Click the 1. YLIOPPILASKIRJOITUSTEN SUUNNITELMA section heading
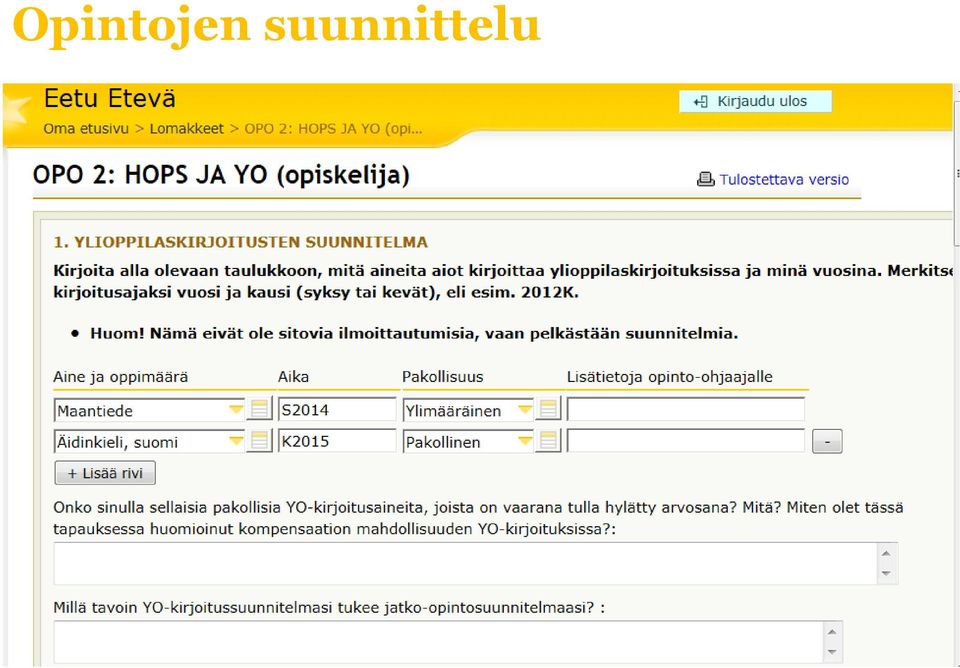Image resolution: width=960 pixels, height=668 pixels. (x=241, y=242)
